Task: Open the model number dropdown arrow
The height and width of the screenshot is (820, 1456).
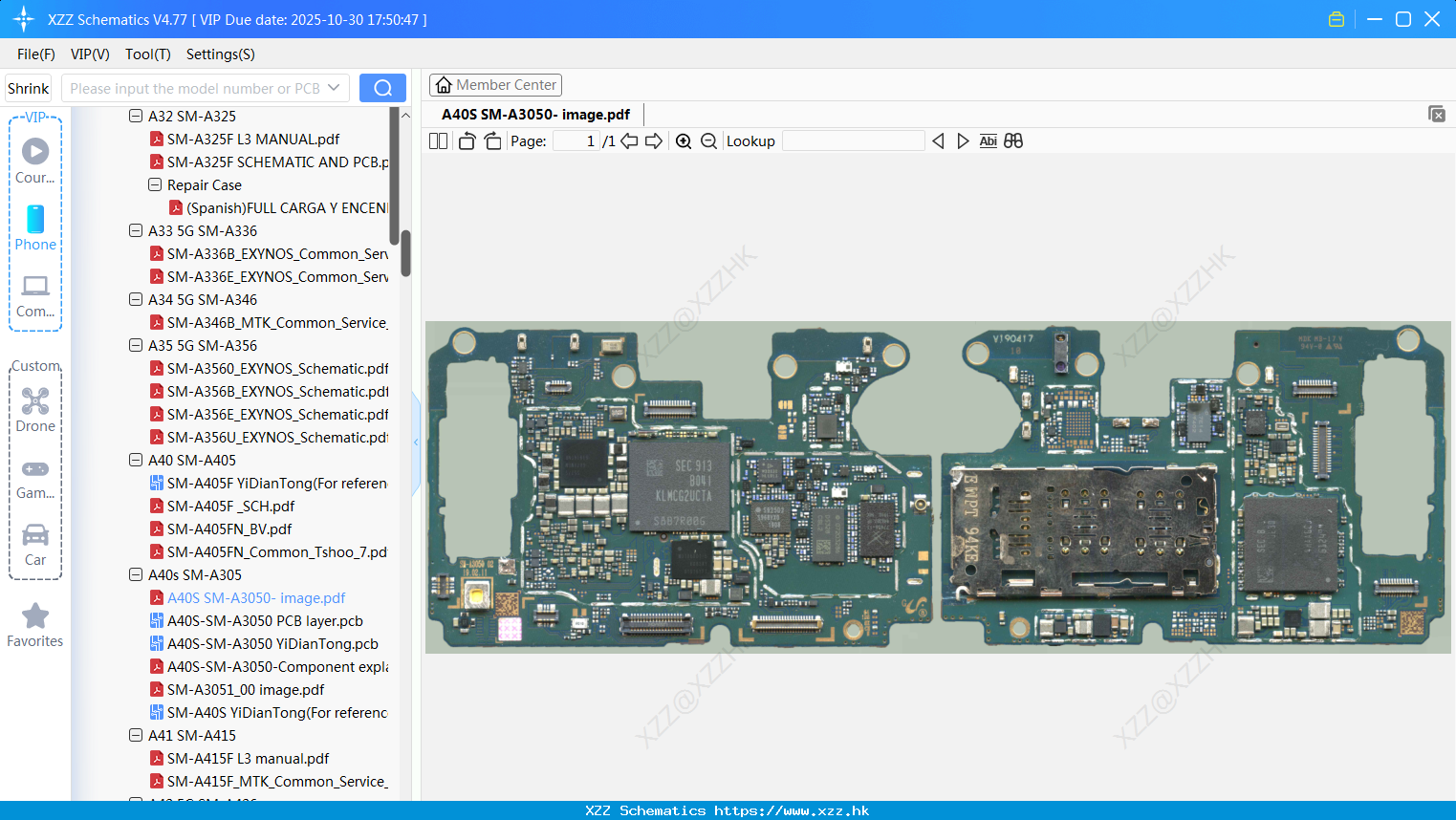Action: point(334,88)
